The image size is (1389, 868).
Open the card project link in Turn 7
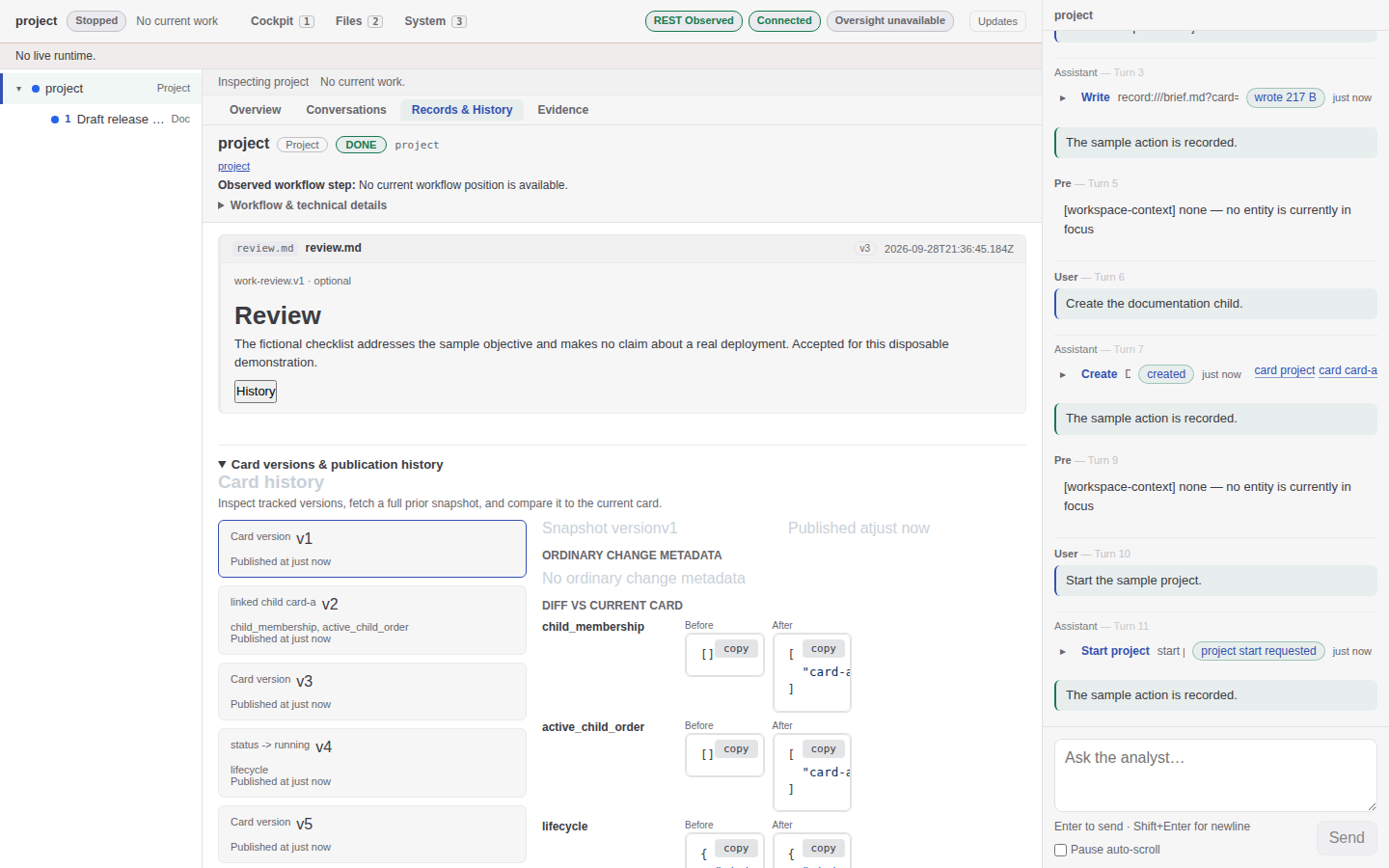1285,370
